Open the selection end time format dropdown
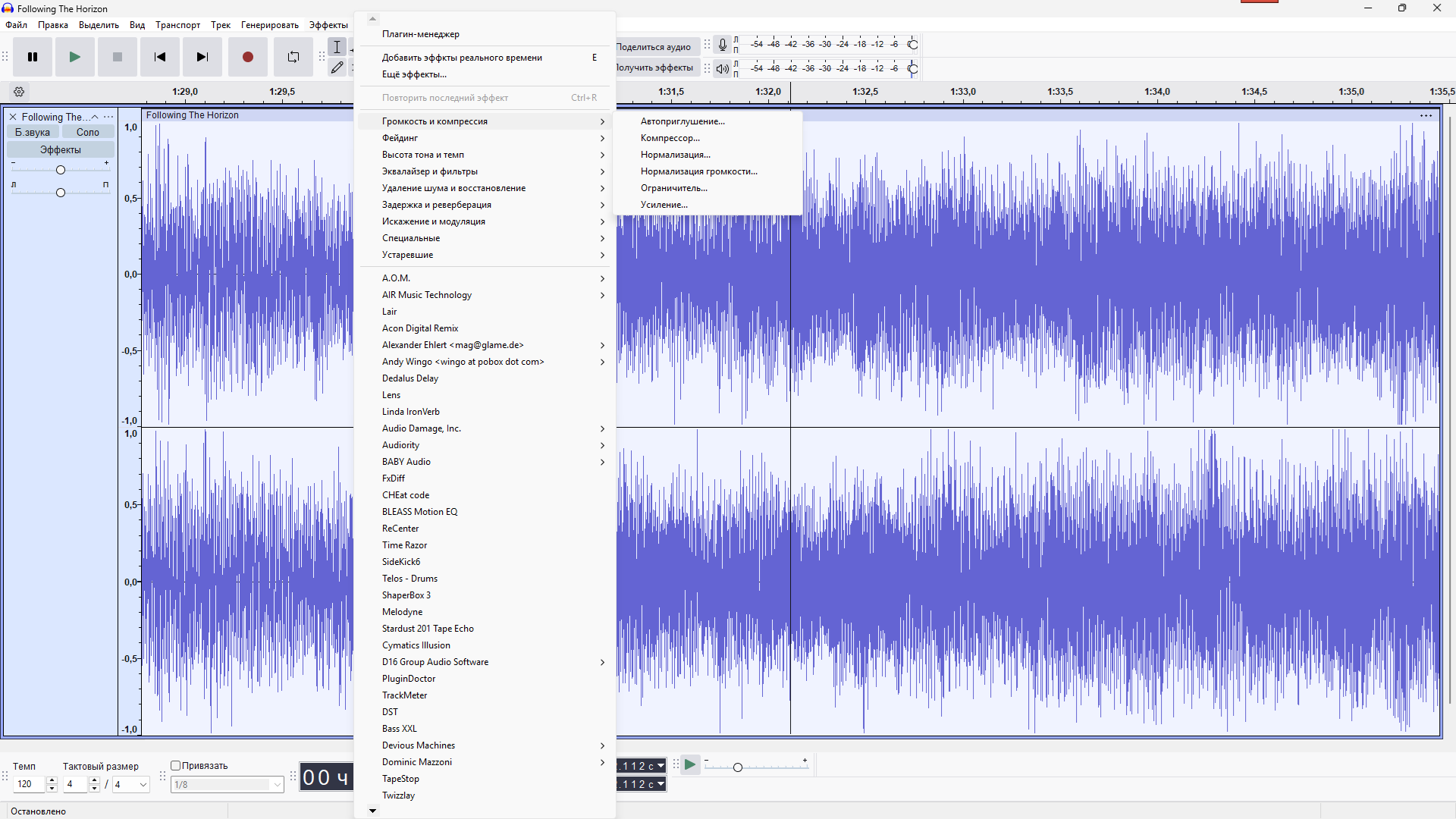 pos(661,784)
